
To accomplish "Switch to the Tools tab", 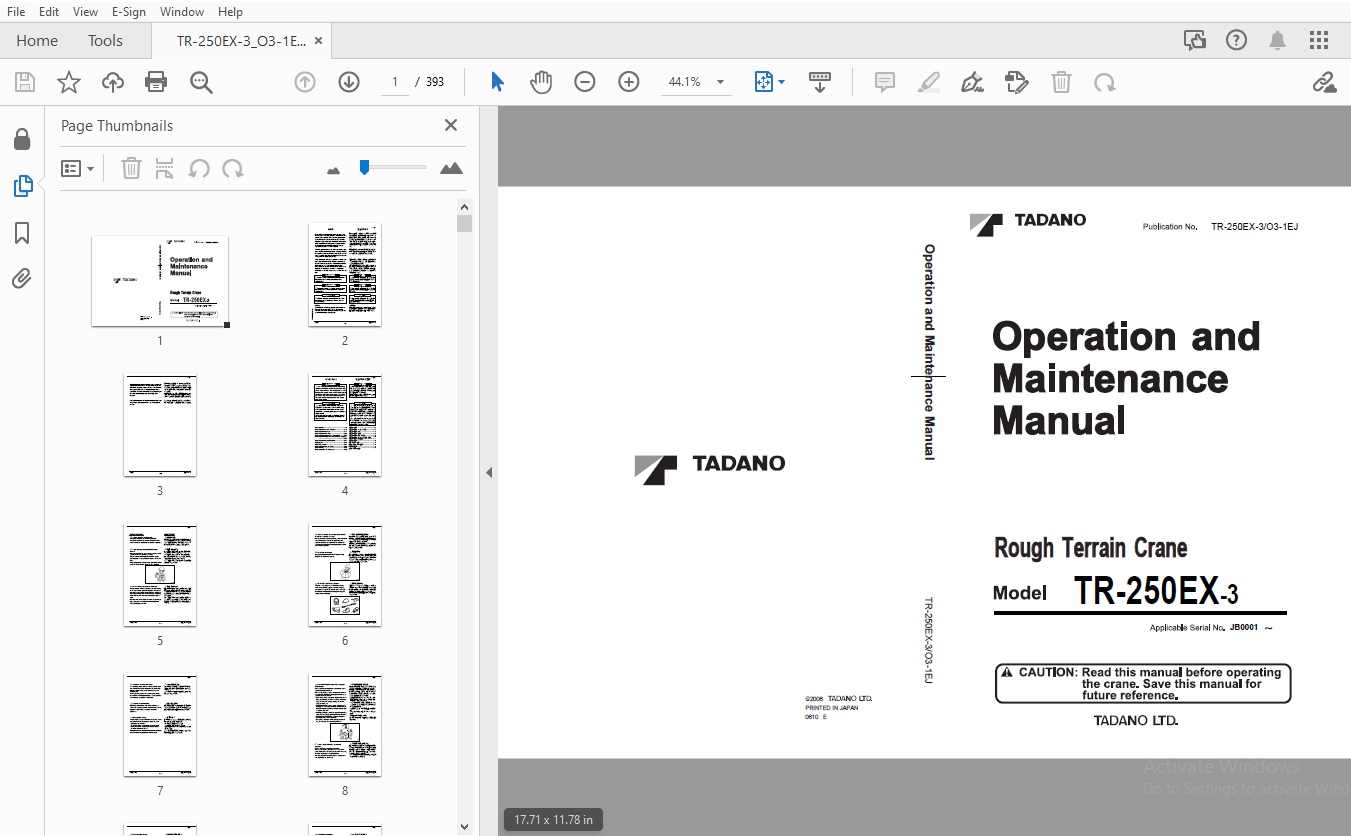I will (105, 41).
